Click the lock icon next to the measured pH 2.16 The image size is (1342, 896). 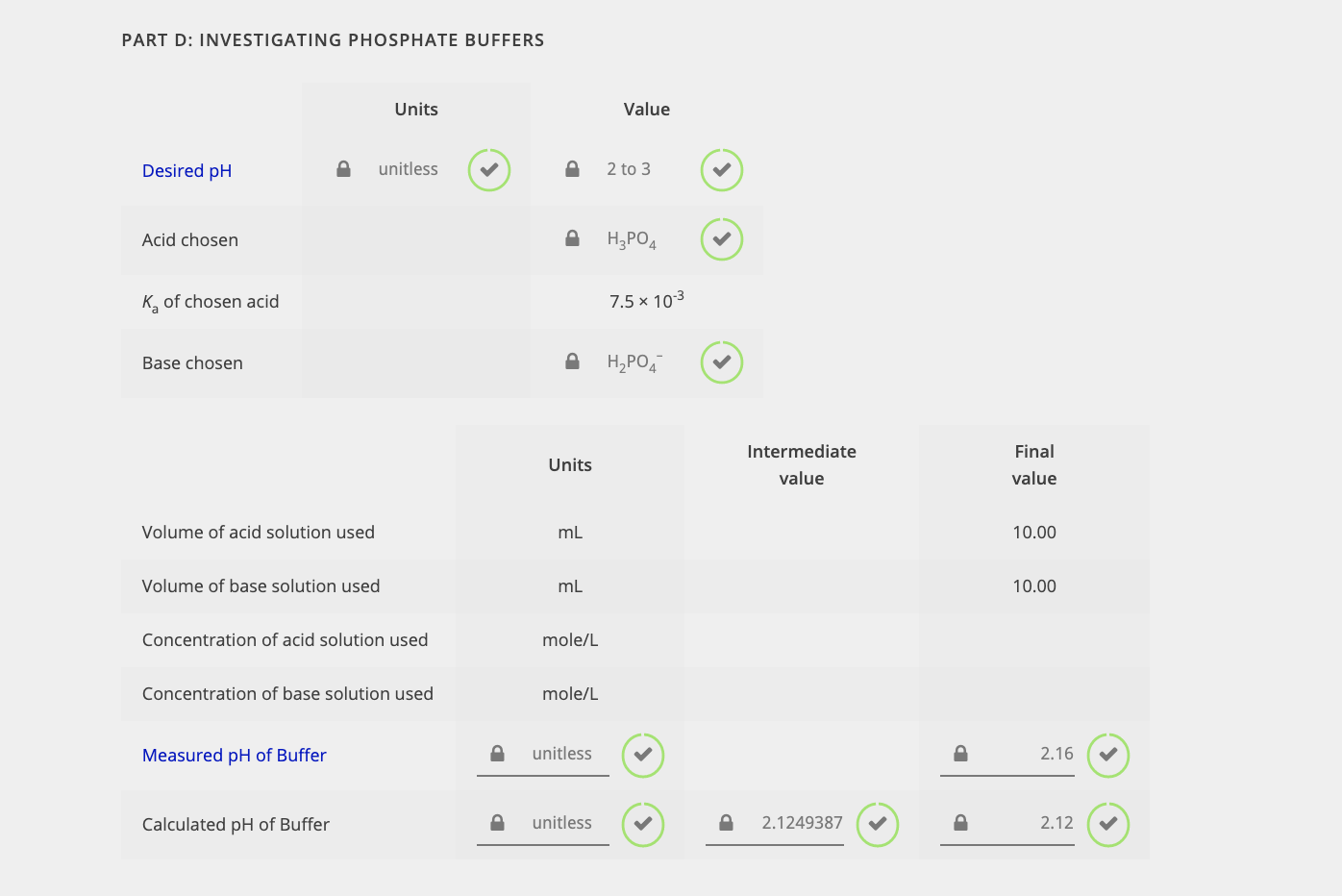[959, 754]
